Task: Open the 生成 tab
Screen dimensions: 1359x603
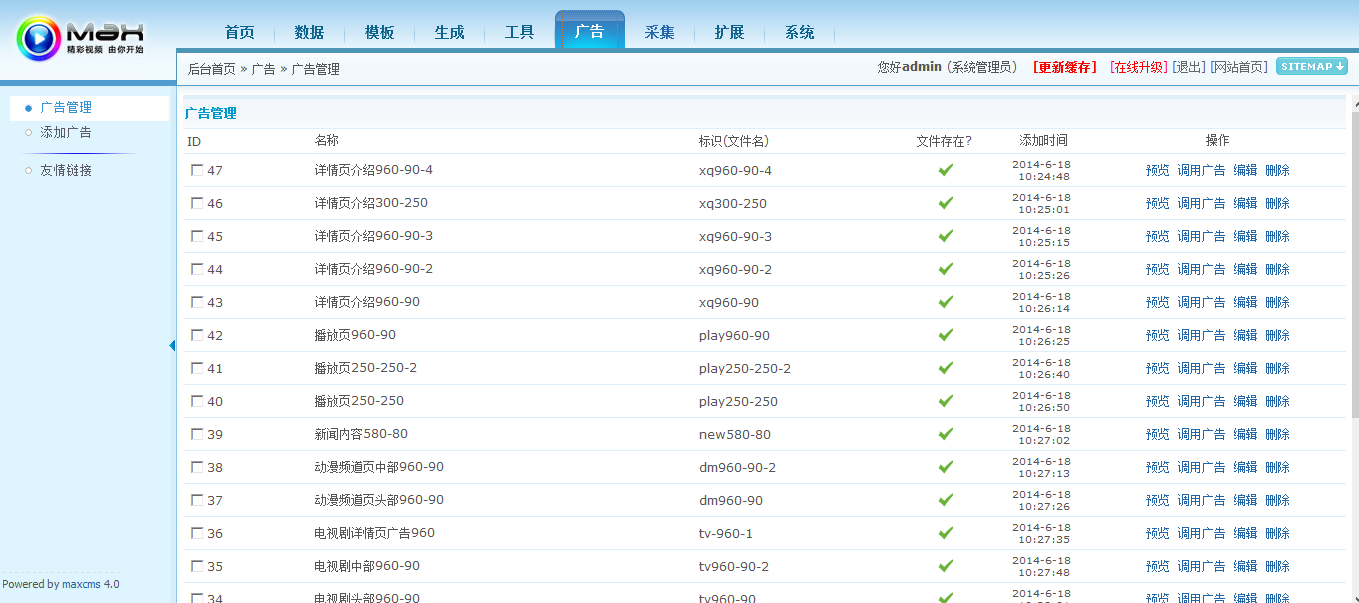Action: 449,31
